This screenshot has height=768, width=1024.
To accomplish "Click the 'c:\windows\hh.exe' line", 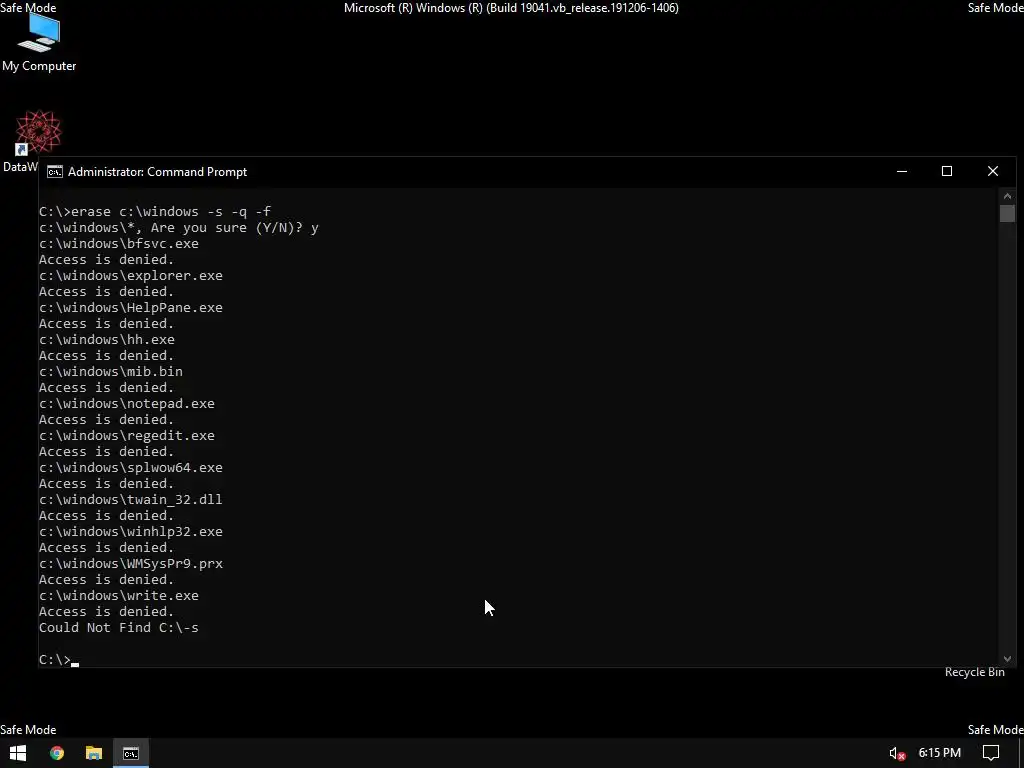I will 106,340.
